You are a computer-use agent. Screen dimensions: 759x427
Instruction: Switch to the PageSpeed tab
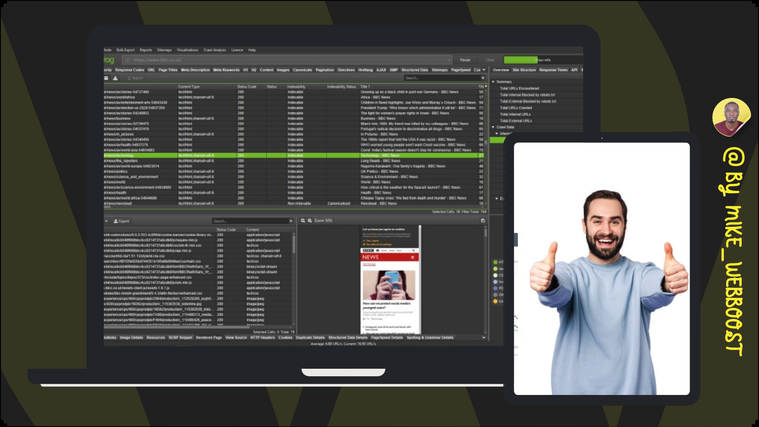pos(461,70)
